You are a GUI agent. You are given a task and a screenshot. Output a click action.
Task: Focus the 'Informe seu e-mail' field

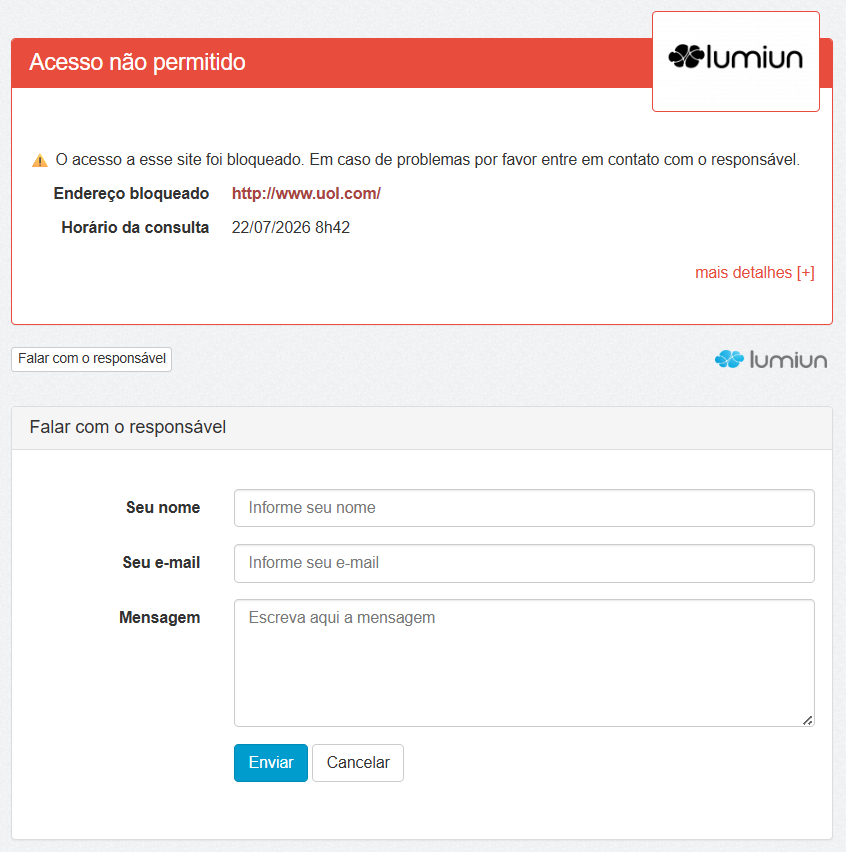(x=524, y=563)
